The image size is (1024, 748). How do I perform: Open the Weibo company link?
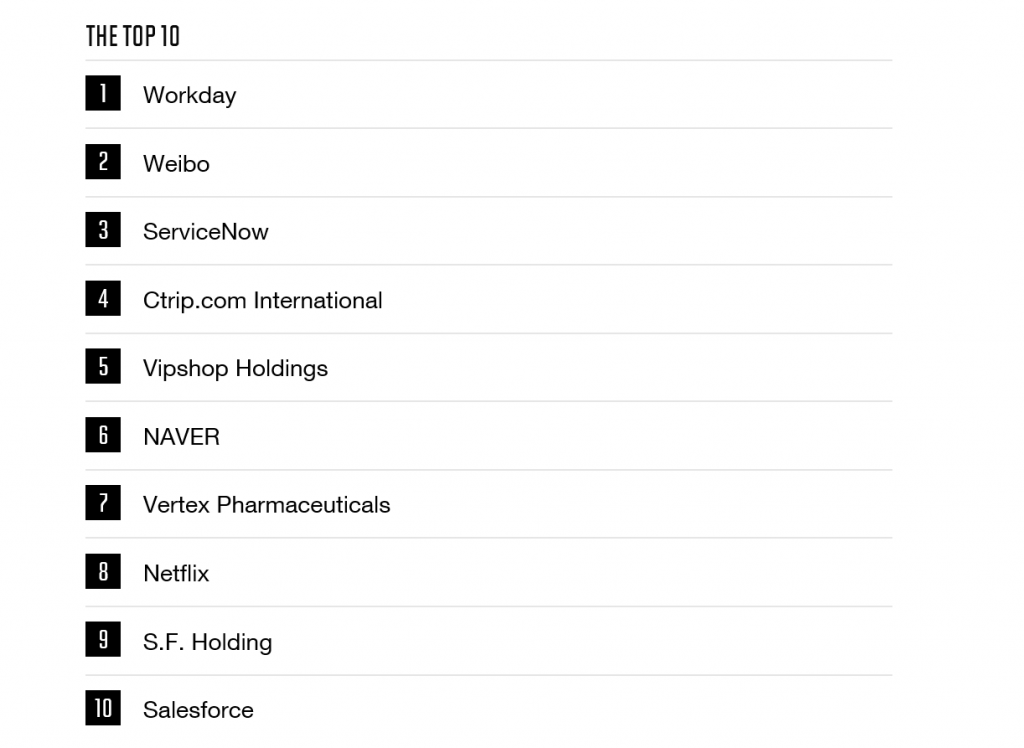click(176, 164)
